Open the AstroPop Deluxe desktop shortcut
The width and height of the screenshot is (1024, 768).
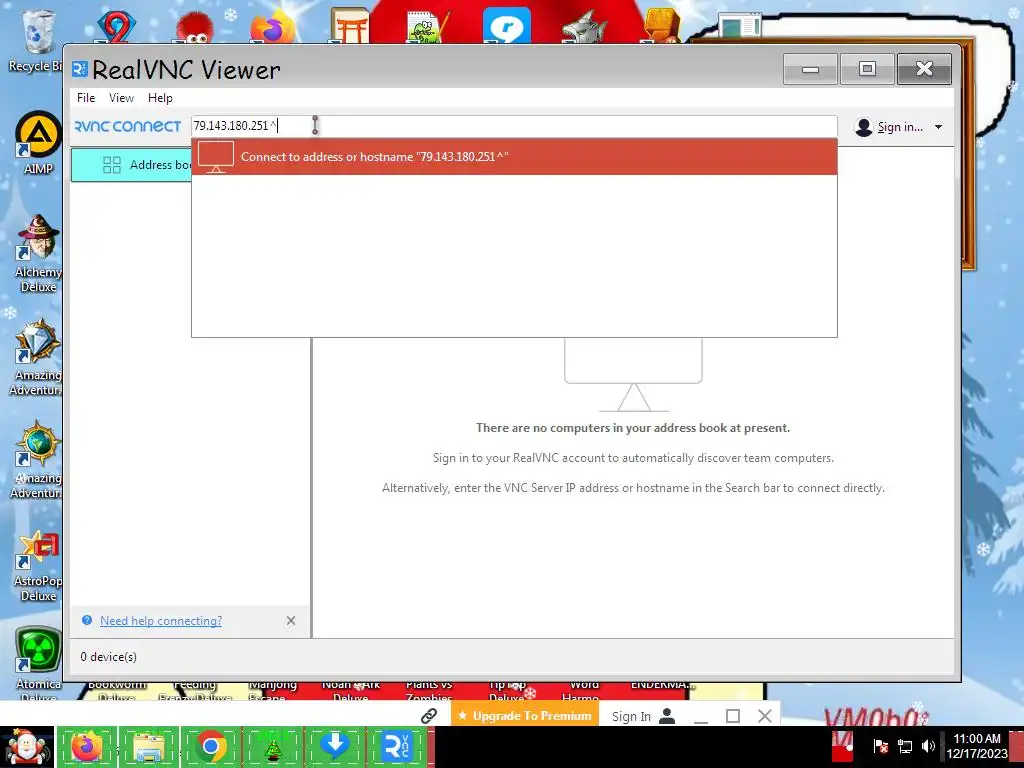pyautogui.click(x=38, y=566)
